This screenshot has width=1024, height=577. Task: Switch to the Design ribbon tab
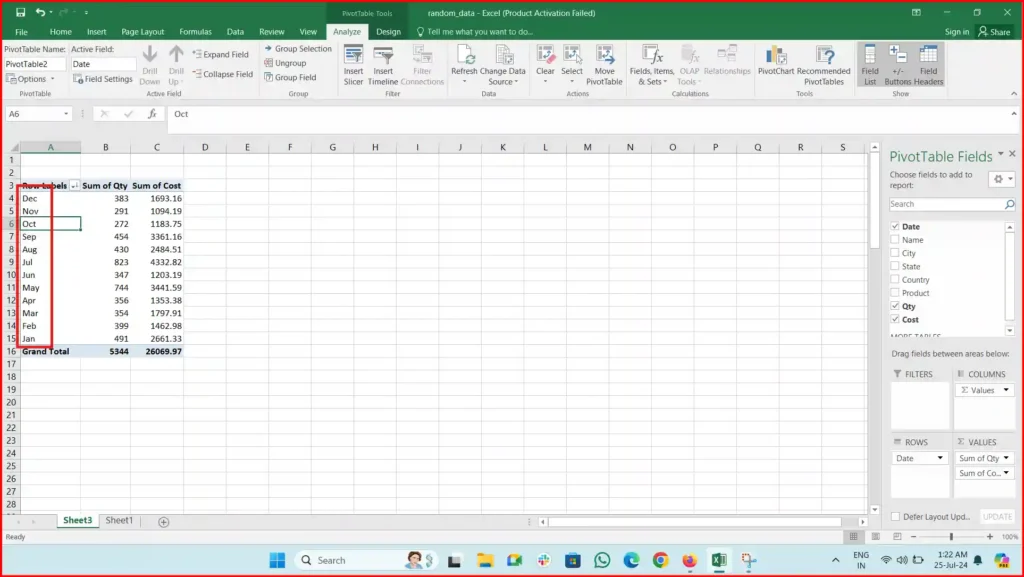(x=389, y=31)
